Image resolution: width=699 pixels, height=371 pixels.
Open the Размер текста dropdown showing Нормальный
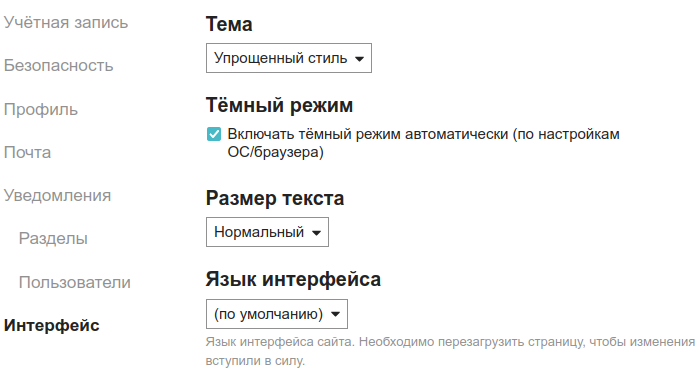267,232
